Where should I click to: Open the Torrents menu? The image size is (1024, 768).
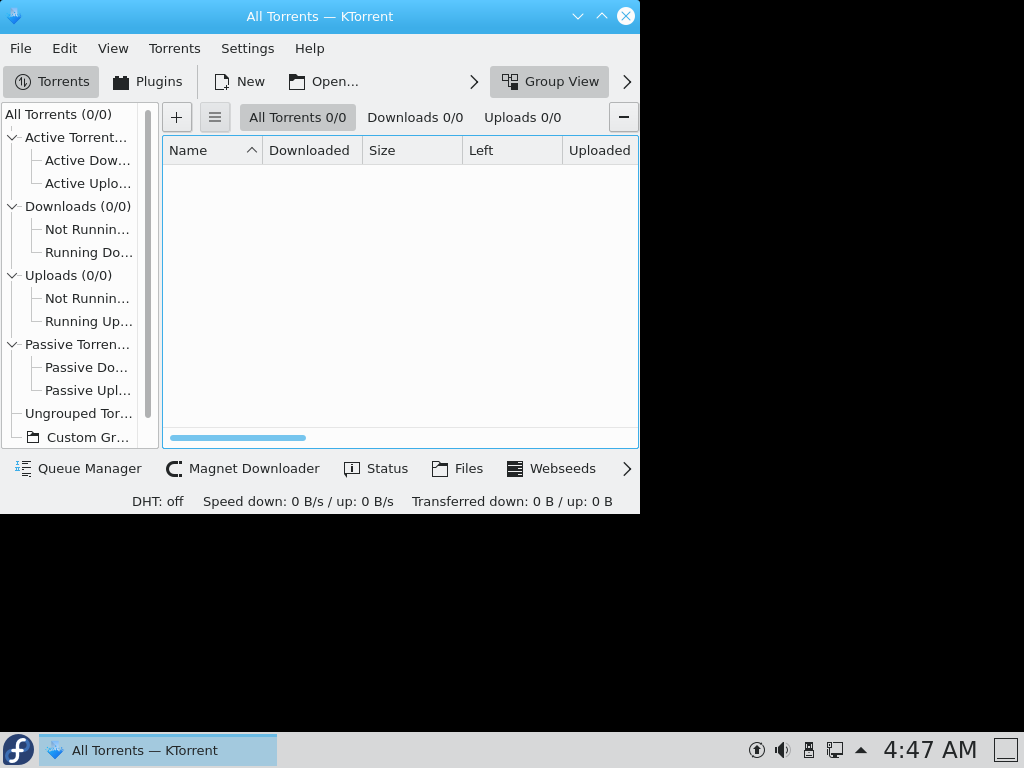click(174, 49)
